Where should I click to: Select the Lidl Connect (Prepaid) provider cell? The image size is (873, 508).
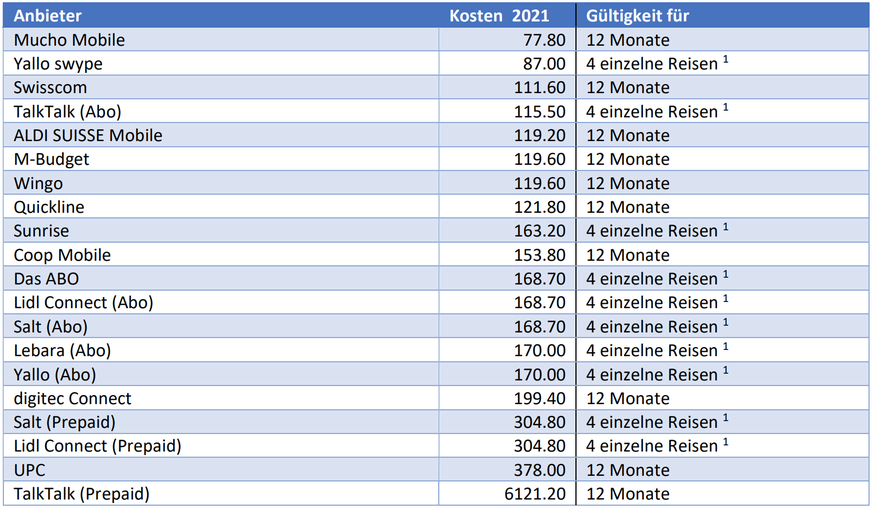click(x=97, y=446)
